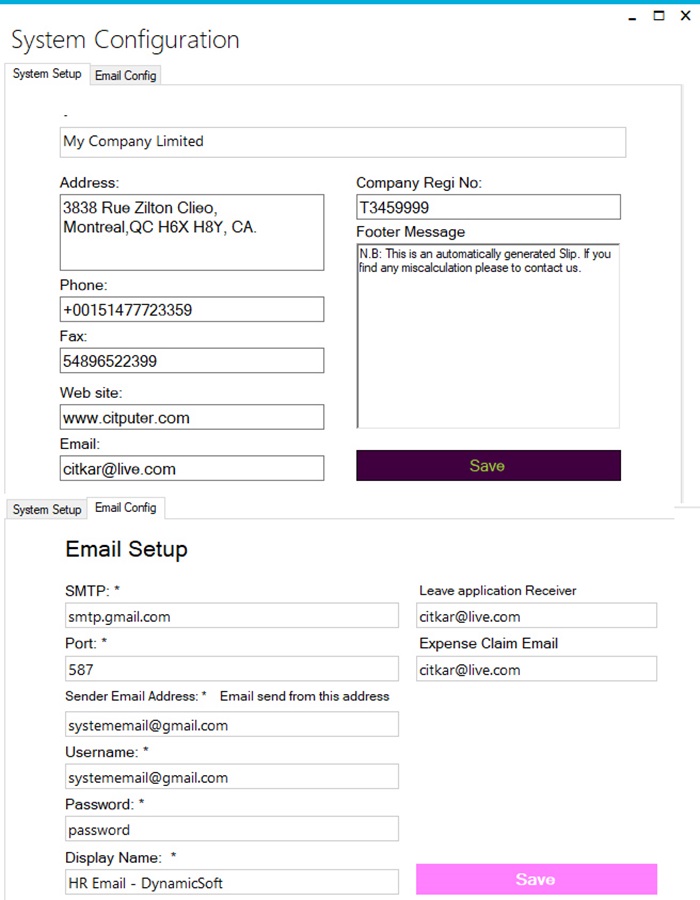Maximize the System Configuration window
700x900 pixels.
point(659,16)
